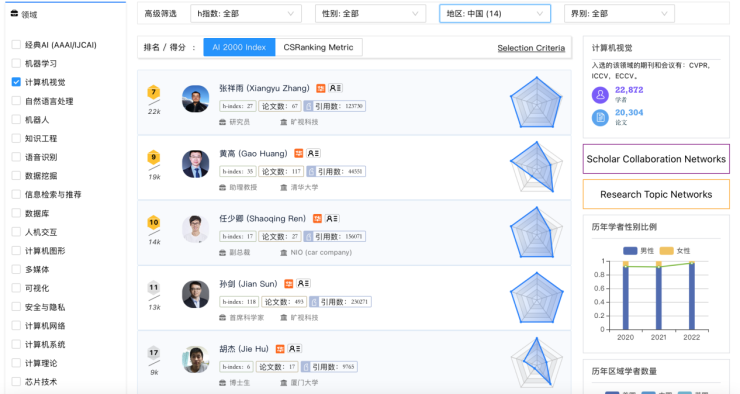Click the purple scholars count icon

point(600,95)
